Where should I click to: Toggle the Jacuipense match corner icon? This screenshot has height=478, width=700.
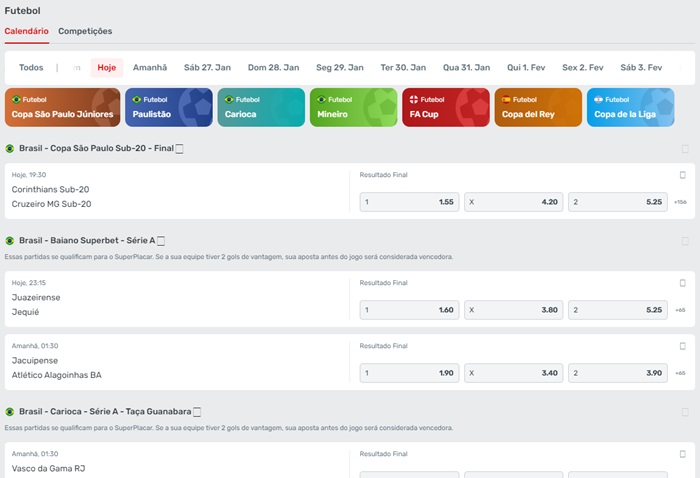682,346
